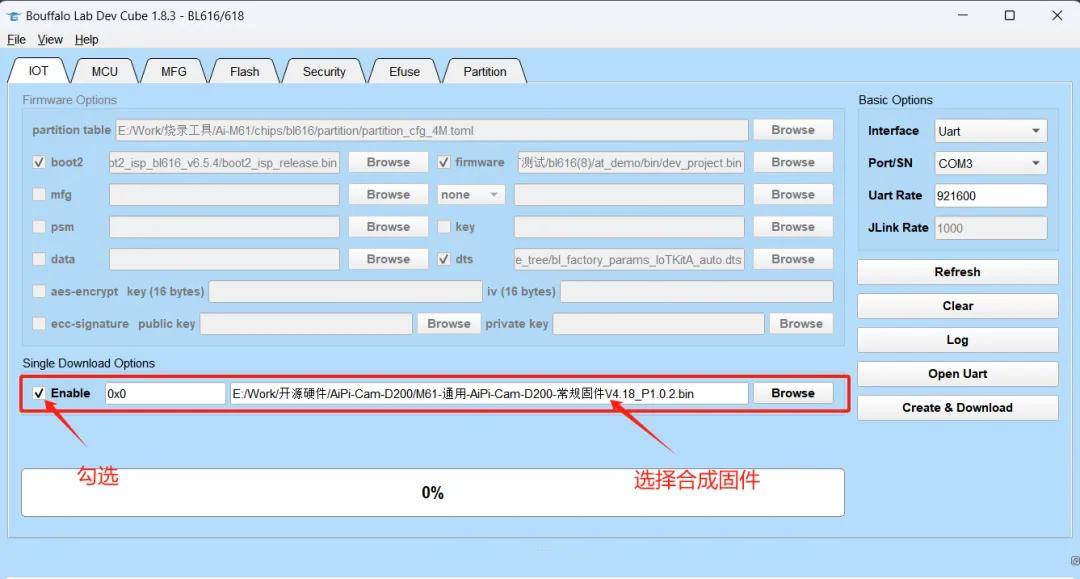Enable the key checkbox
Image resolution: width=1080 pixels, height=579 pixels.
point(444,227)
